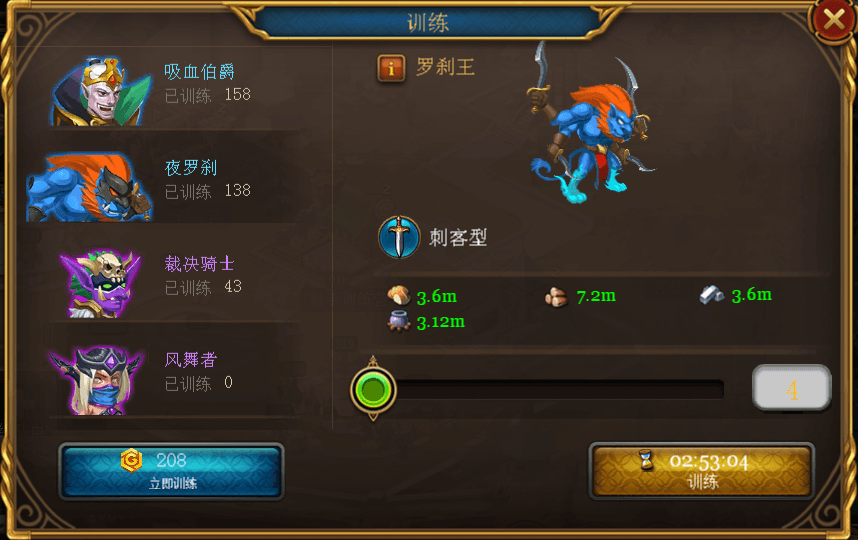Click the cauldron resource icon showing 3.12m

pos(399,321)
